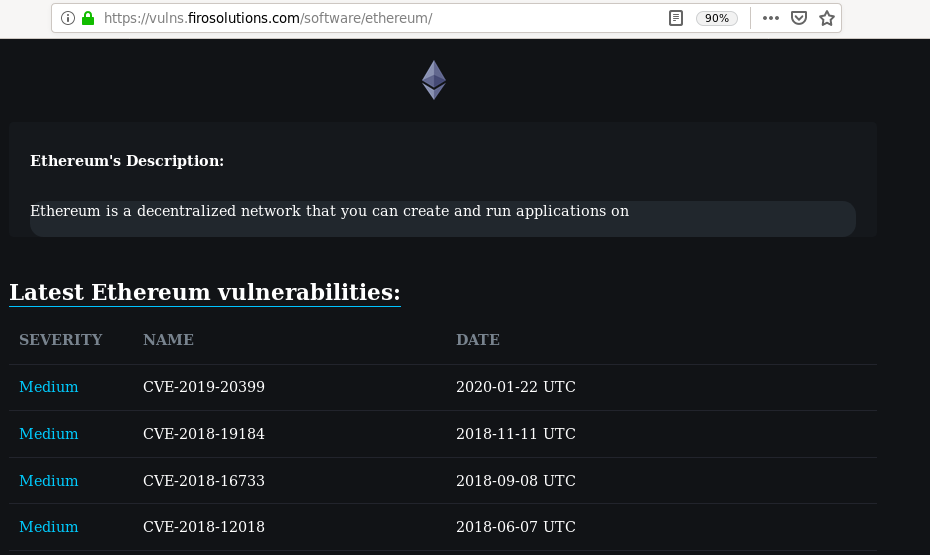Click the address bar URL field
The width and height of the screenshot is (930, 555).
tap(380, 18)
